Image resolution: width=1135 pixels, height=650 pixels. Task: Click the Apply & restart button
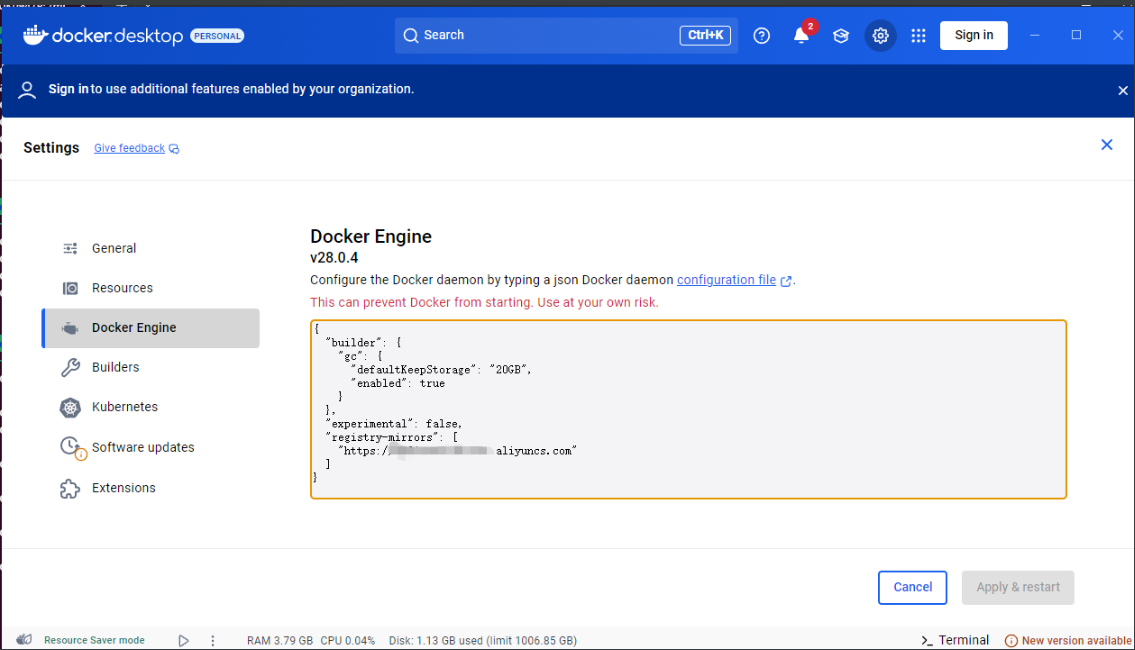(x=1018, y=587)
